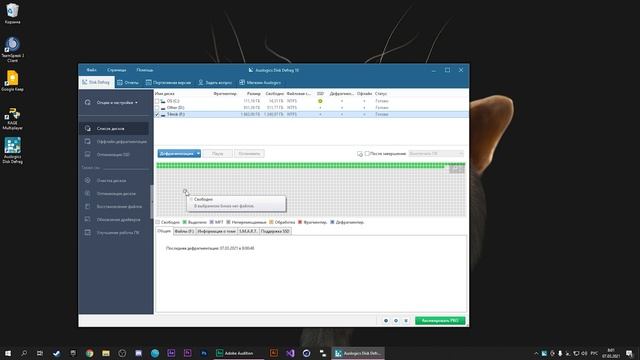Screen dimensions: 640x360
Task: Switch to Поддержка SSD tab
Action: click(275, 231)
